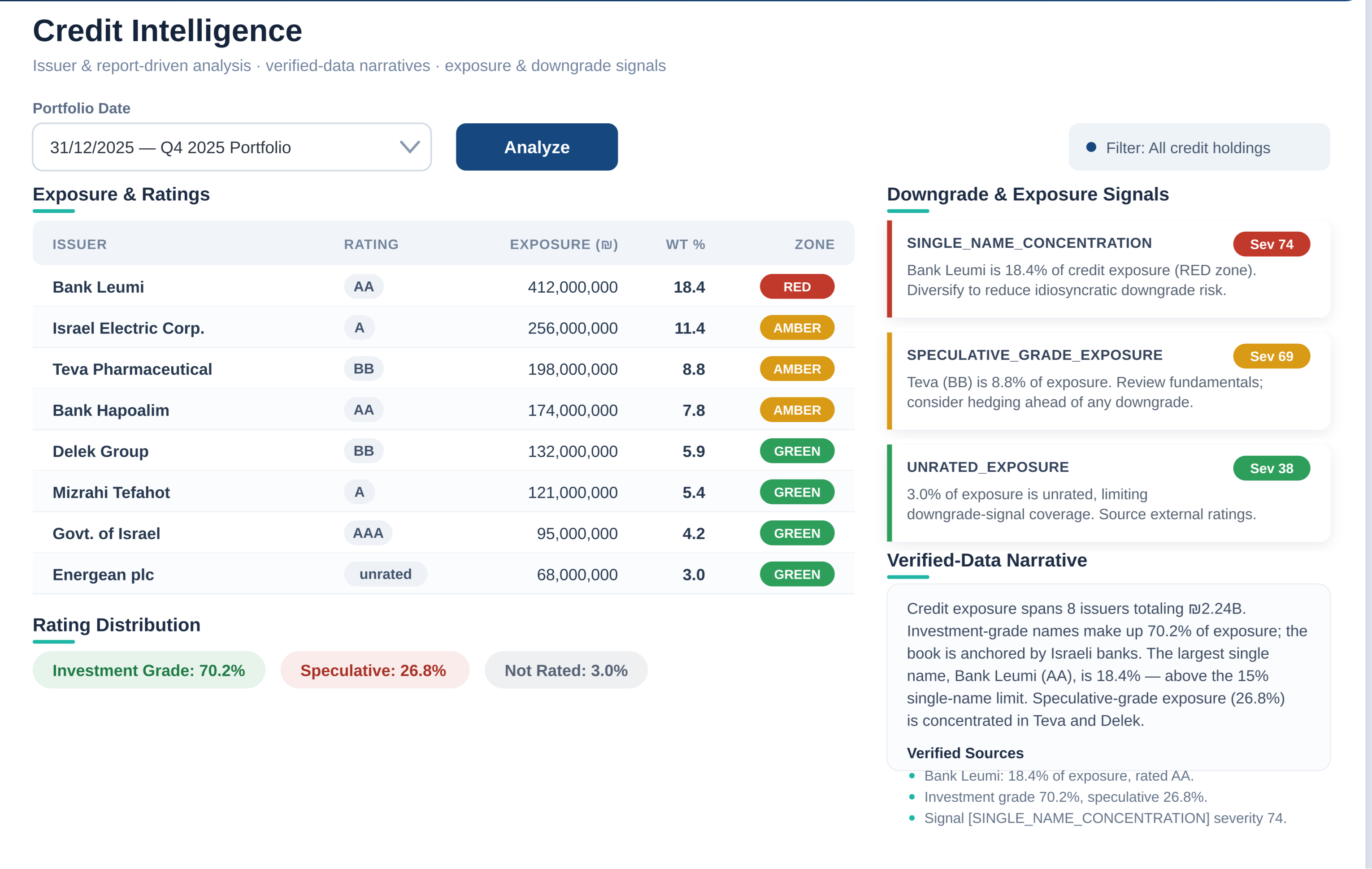Click the 198,000,000 exposure value

coord(572,369)
